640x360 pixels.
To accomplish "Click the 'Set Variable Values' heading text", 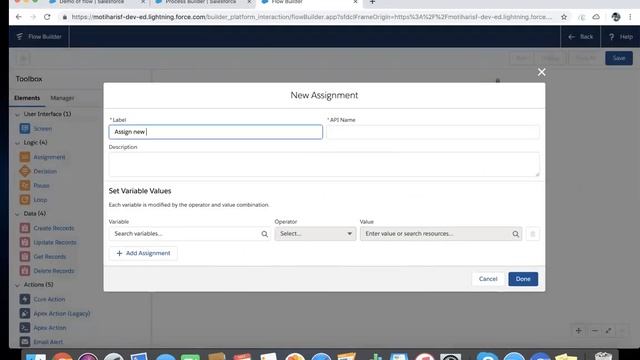I will pyautogui.click(x=140, y=191).
